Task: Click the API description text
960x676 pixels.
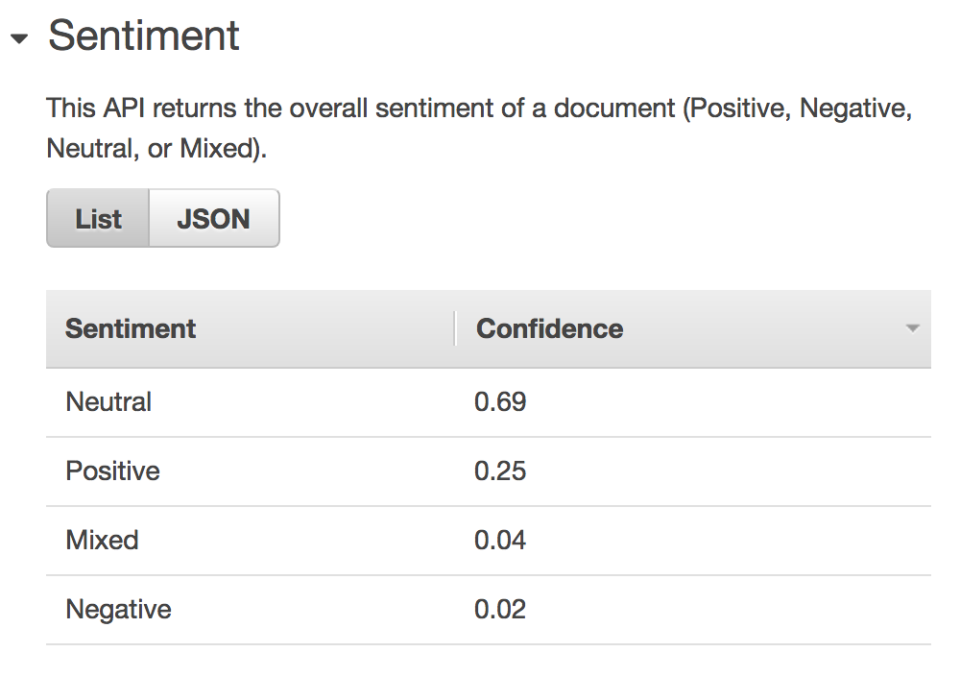Action: pyautogui.click(x=479, y=128)
